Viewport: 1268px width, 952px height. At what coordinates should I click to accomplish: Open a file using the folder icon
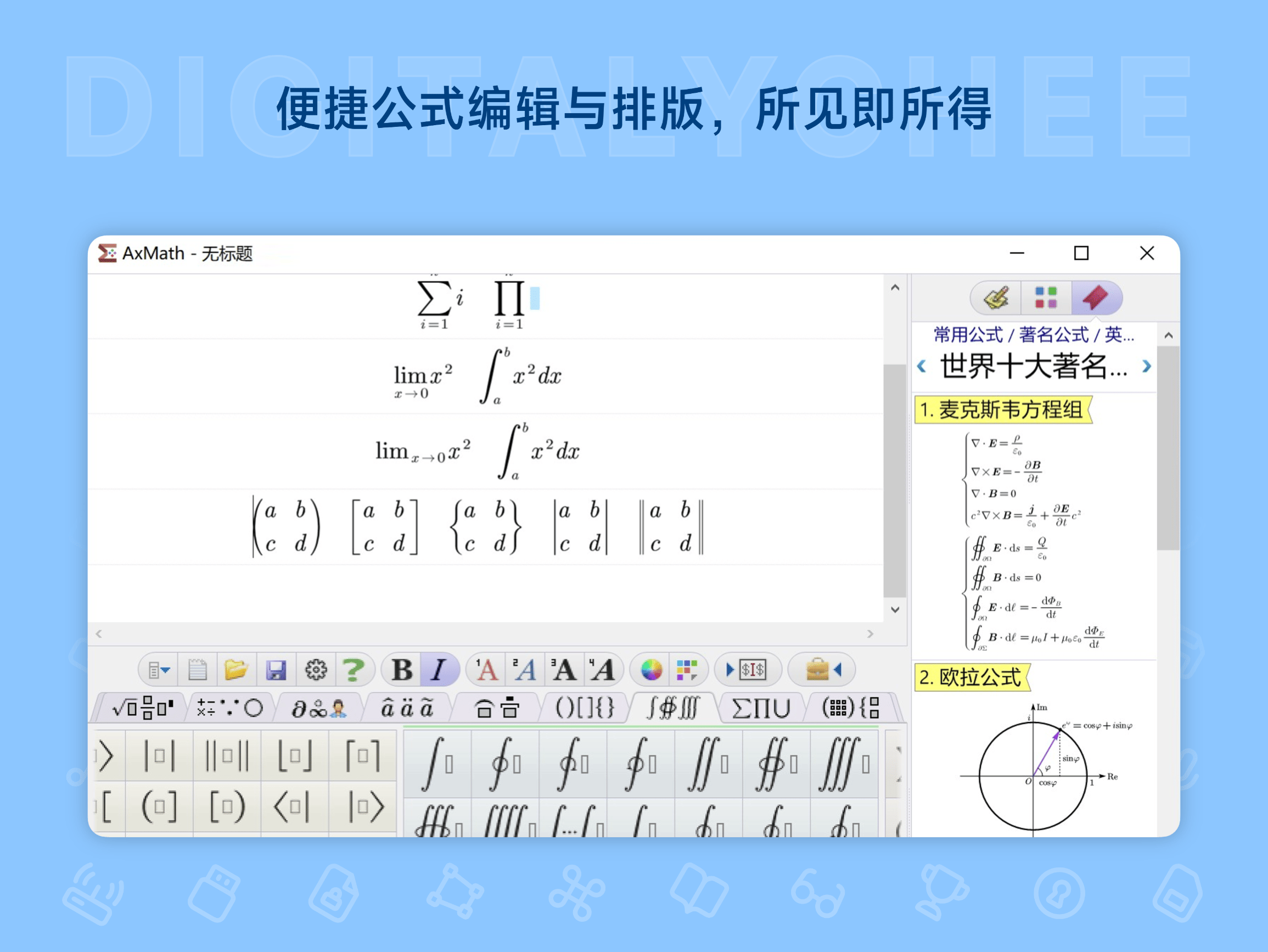(236, 669)
